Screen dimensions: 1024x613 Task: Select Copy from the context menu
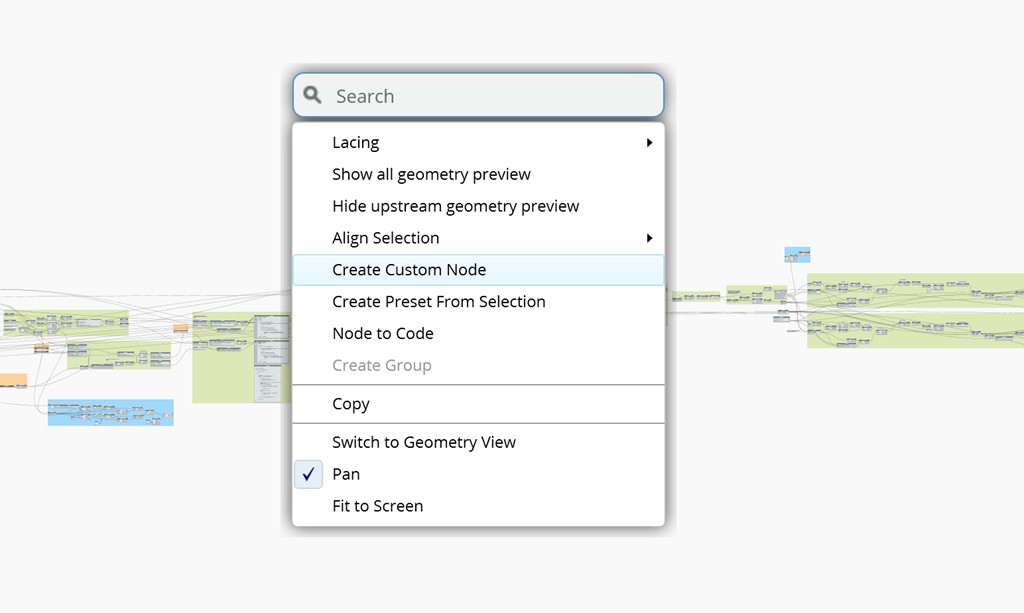click(351, 404)
